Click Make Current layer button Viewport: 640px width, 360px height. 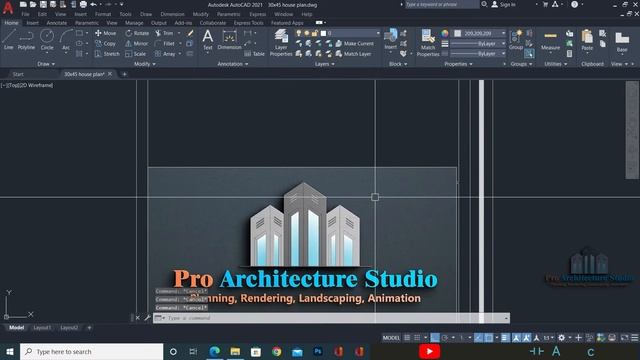[354, 43]
